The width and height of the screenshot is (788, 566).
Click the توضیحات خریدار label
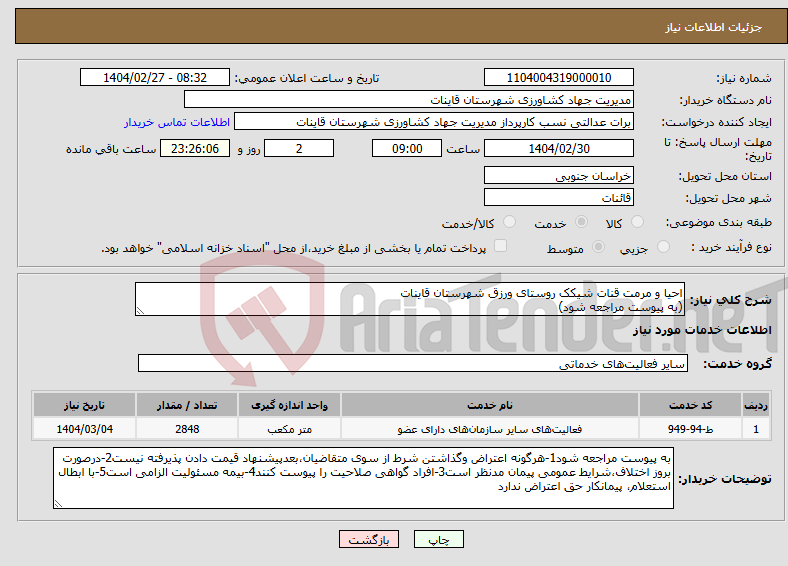click(x=725, y=479)
